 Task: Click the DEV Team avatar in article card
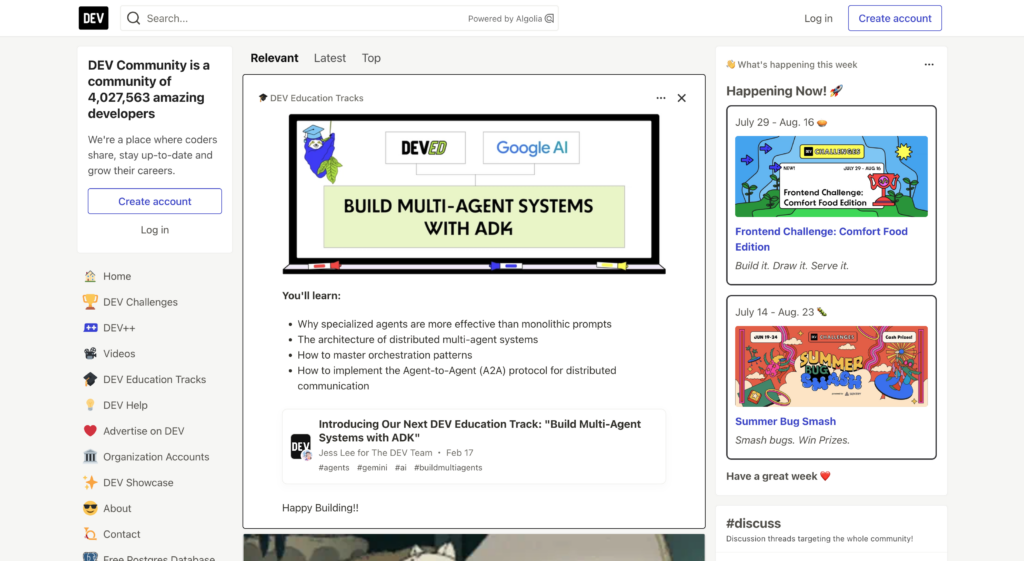click(301, 447)
